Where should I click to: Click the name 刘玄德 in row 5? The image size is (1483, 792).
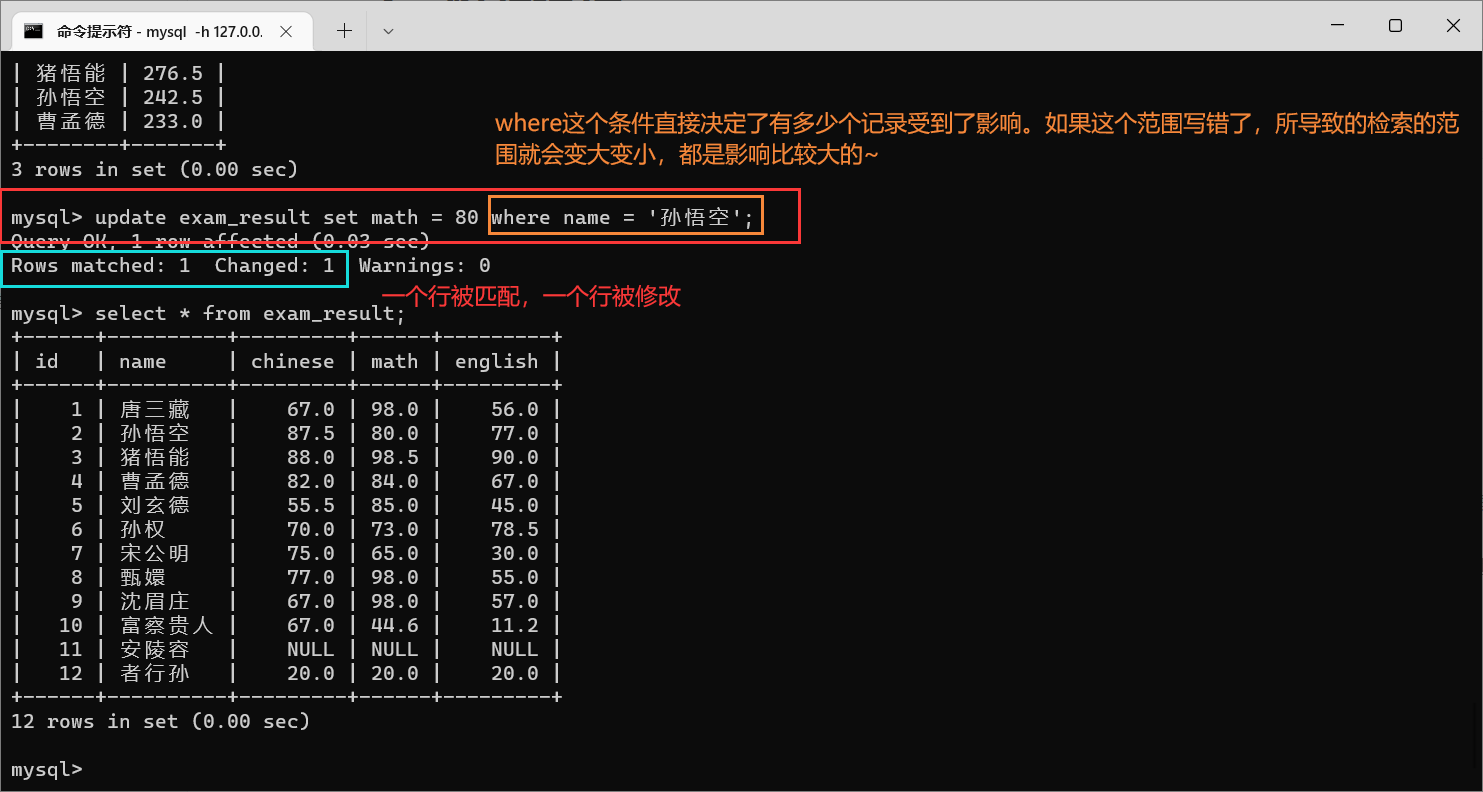154,505
